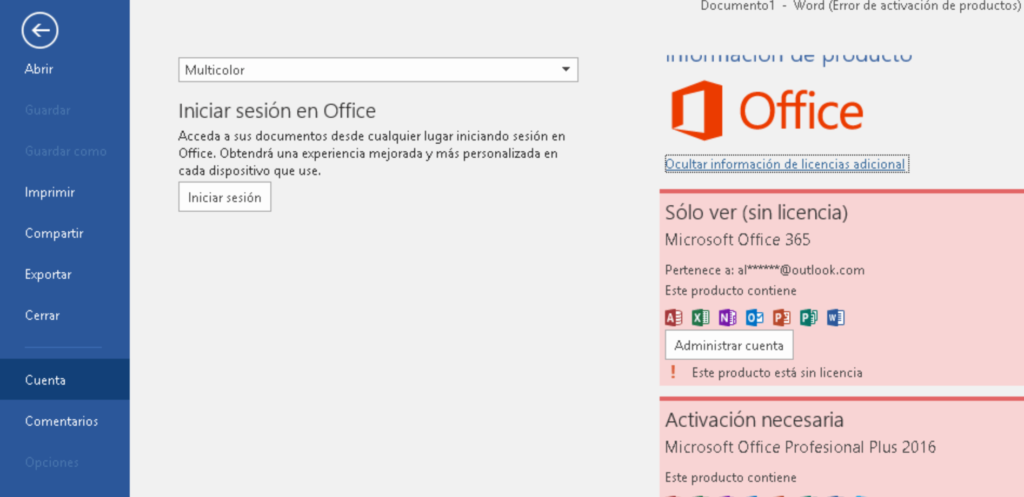Click the Access icon under Office 365
Viewport: 1024px width, 497px height.
pos(673,317)
